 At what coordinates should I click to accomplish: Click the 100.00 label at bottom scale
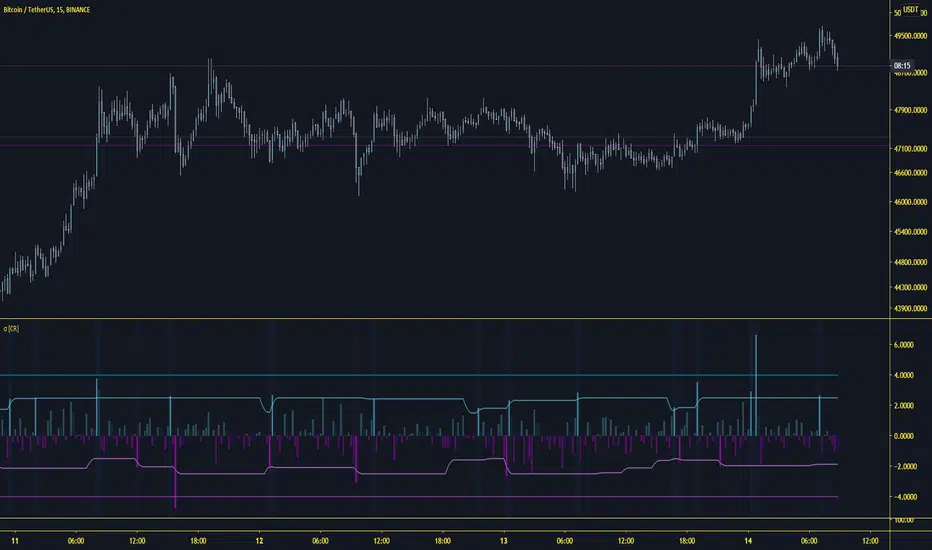click(x=903, y=520)
